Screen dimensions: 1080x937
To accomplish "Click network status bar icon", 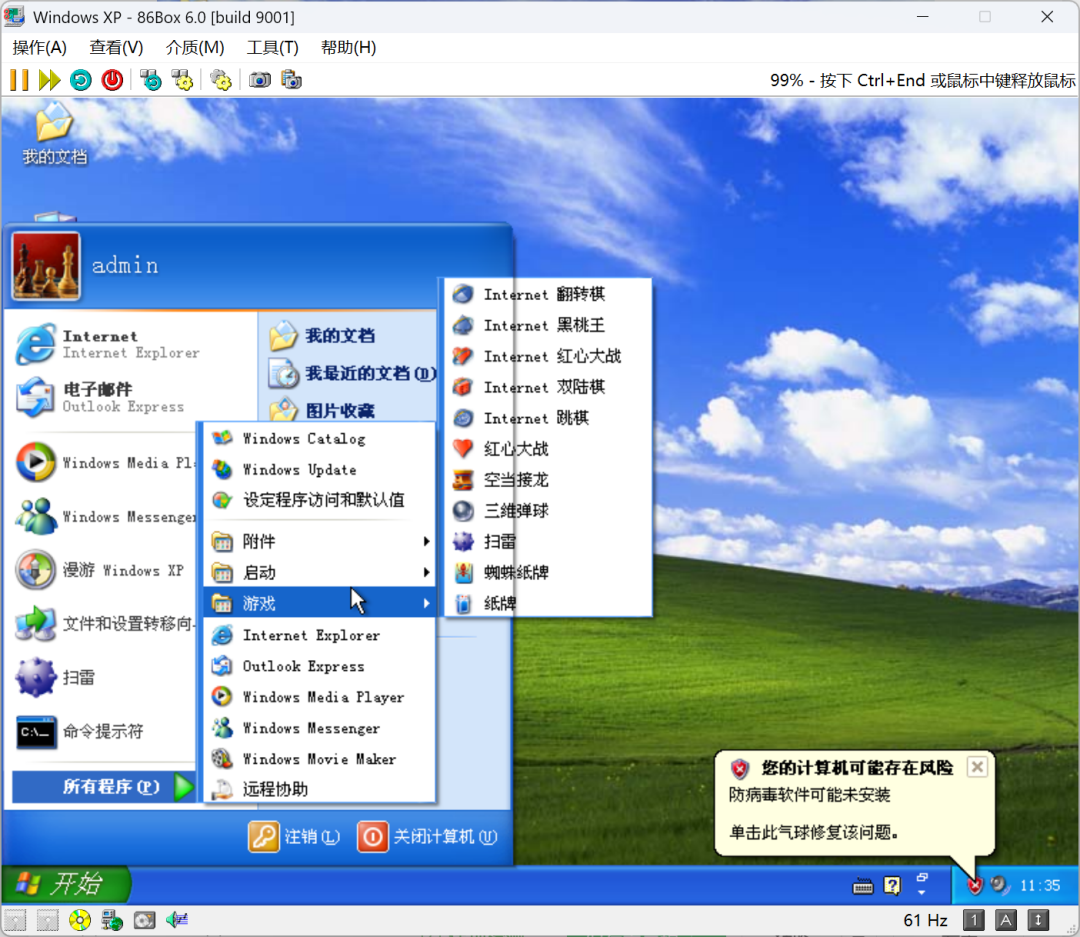I will point(112,920).
